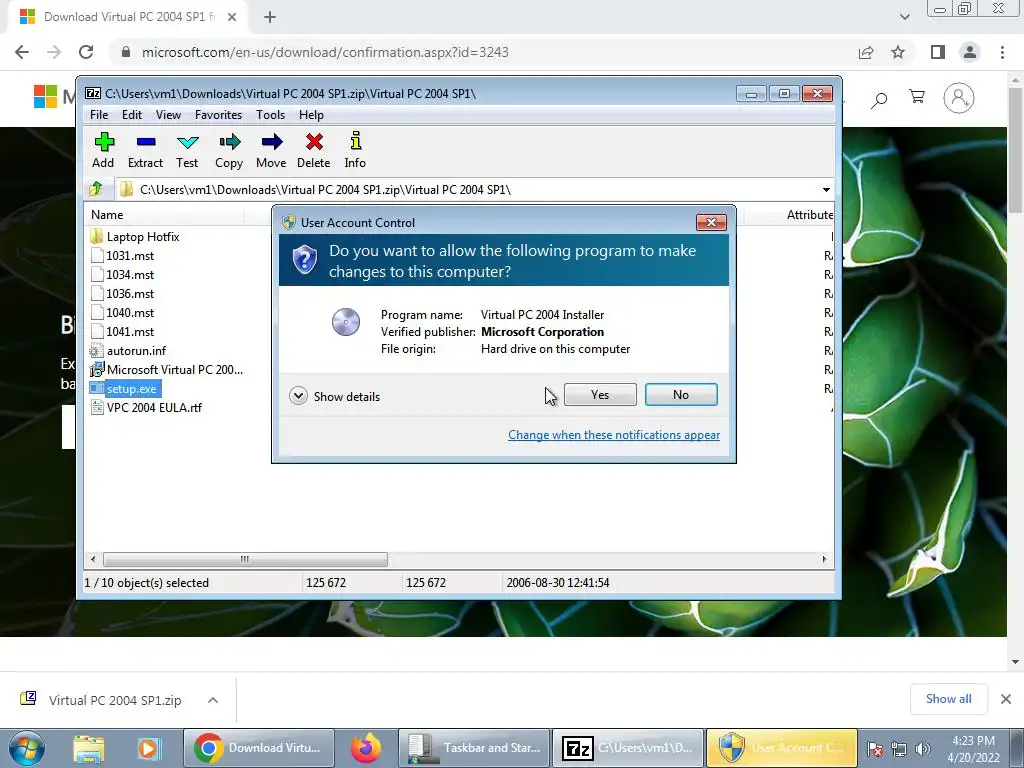Open Windows Explorer from the taskbar

pos(89,748)
